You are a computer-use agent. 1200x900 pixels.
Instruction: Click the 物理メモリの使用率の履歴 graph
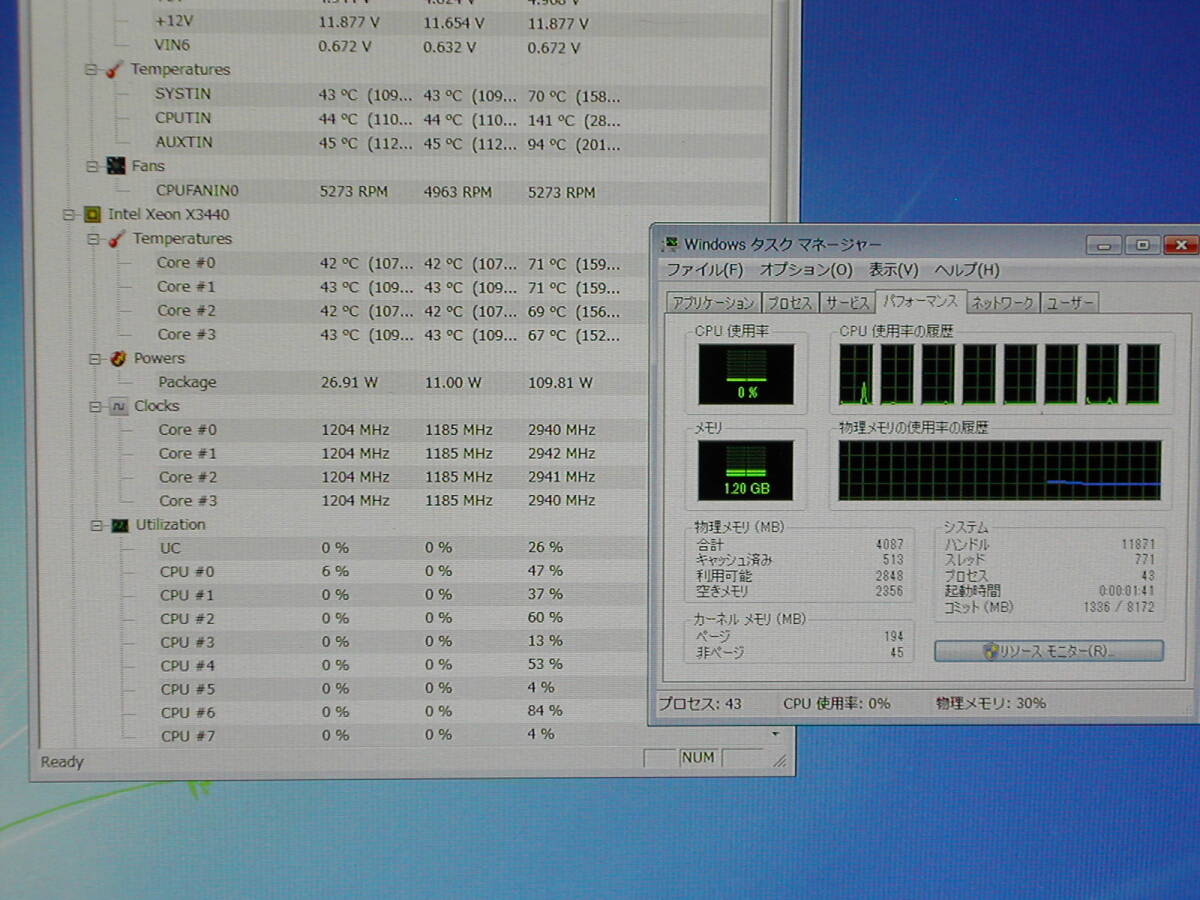coord(1000,471)
